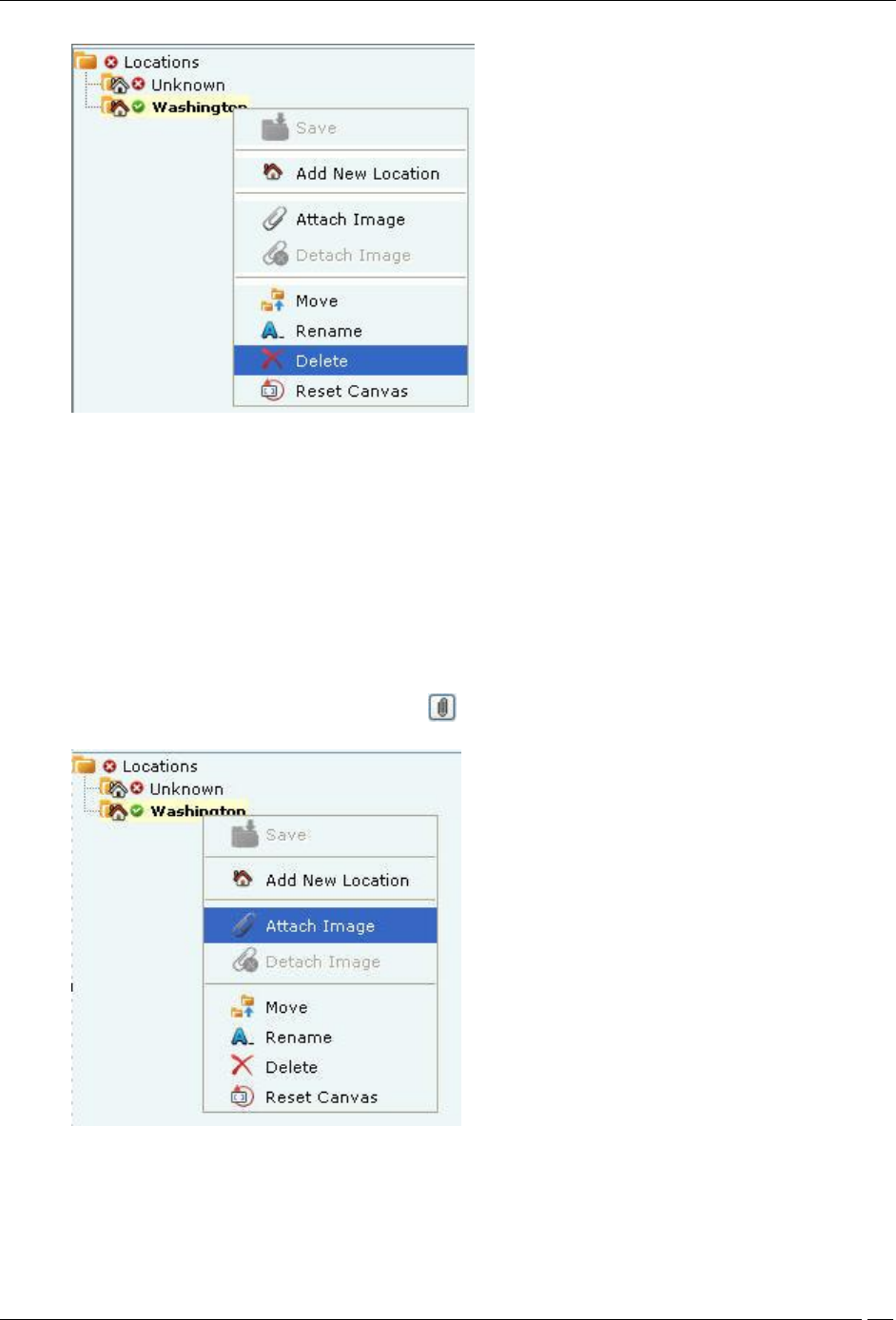Click house icon beside Add New Location, lower menu

point(243,879)
